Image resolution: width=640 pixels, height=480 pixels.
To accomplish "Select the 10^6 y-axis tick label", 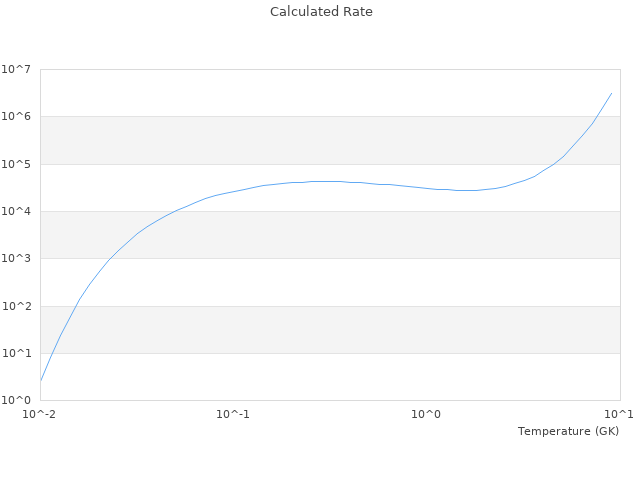I will (x=16, y=117).
